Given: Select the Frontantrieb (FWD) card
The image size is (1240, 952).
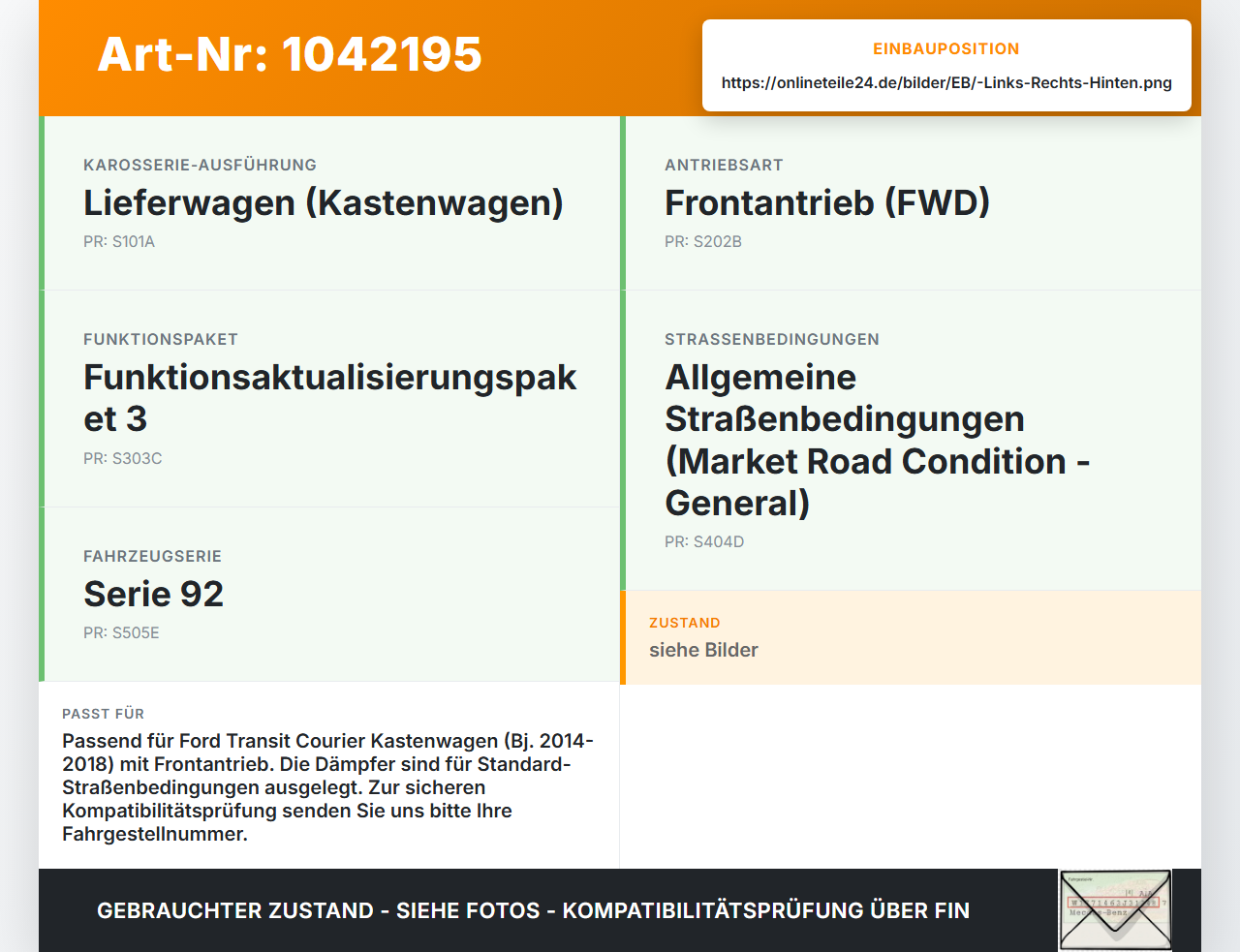Looking at the screenshot, I should [911, 203].
